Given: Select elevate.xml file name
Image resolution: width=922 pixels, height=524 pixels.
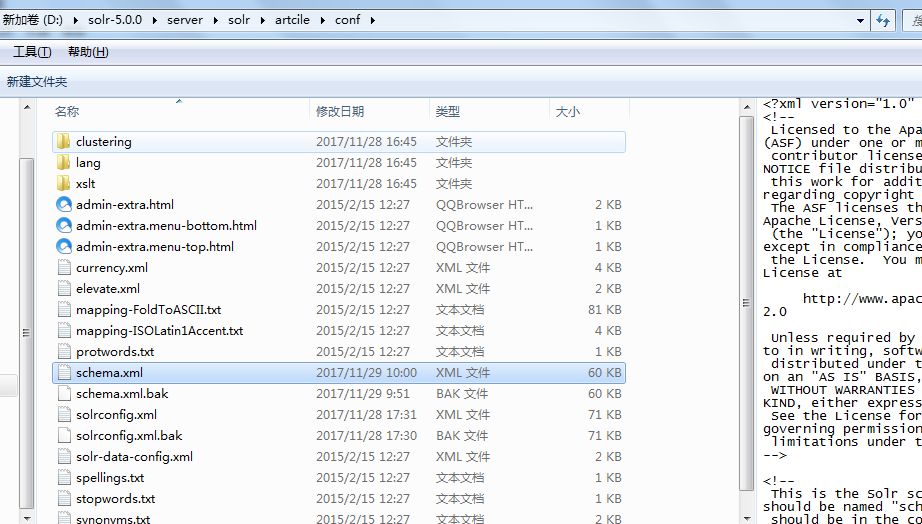Looking at the screenshot, I should (x=108, y=289).
